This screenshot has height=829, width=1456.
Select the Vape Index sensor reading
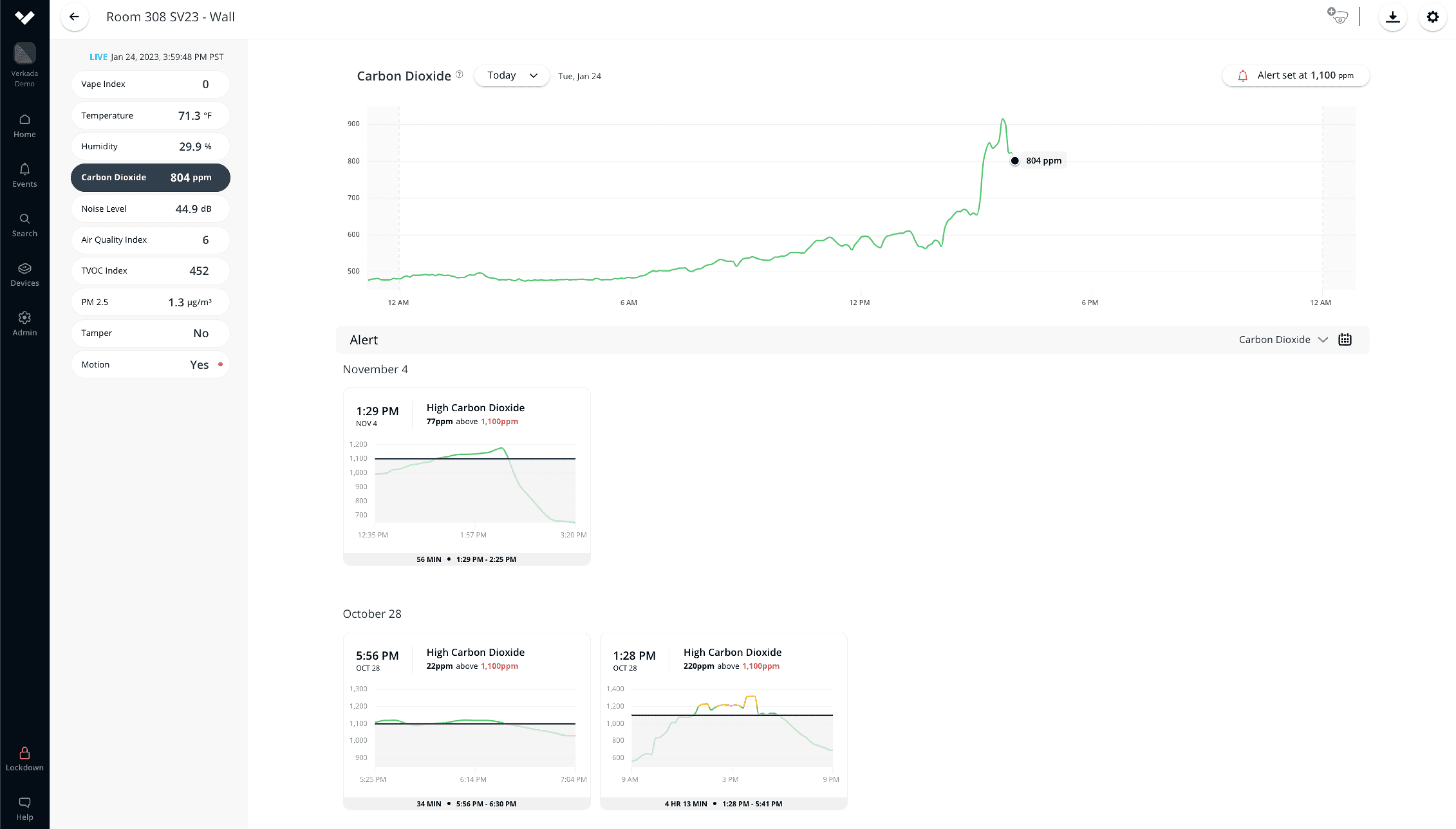pos(150,84)
